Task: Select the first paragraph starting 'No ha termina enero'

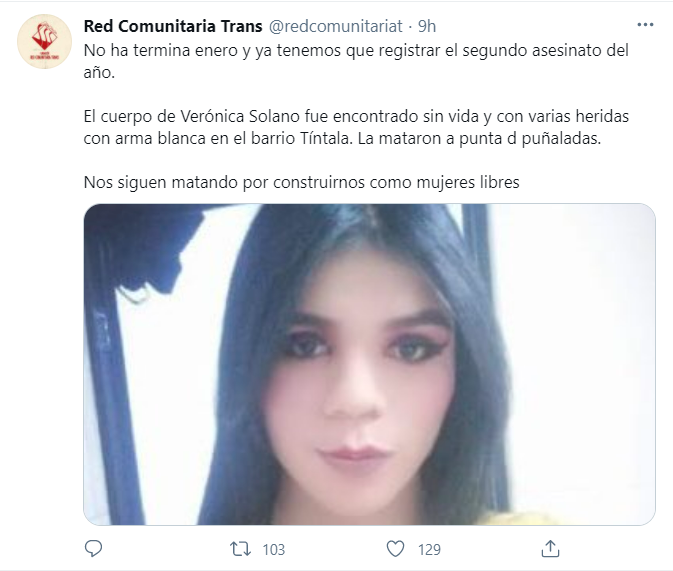Action: 356,61
